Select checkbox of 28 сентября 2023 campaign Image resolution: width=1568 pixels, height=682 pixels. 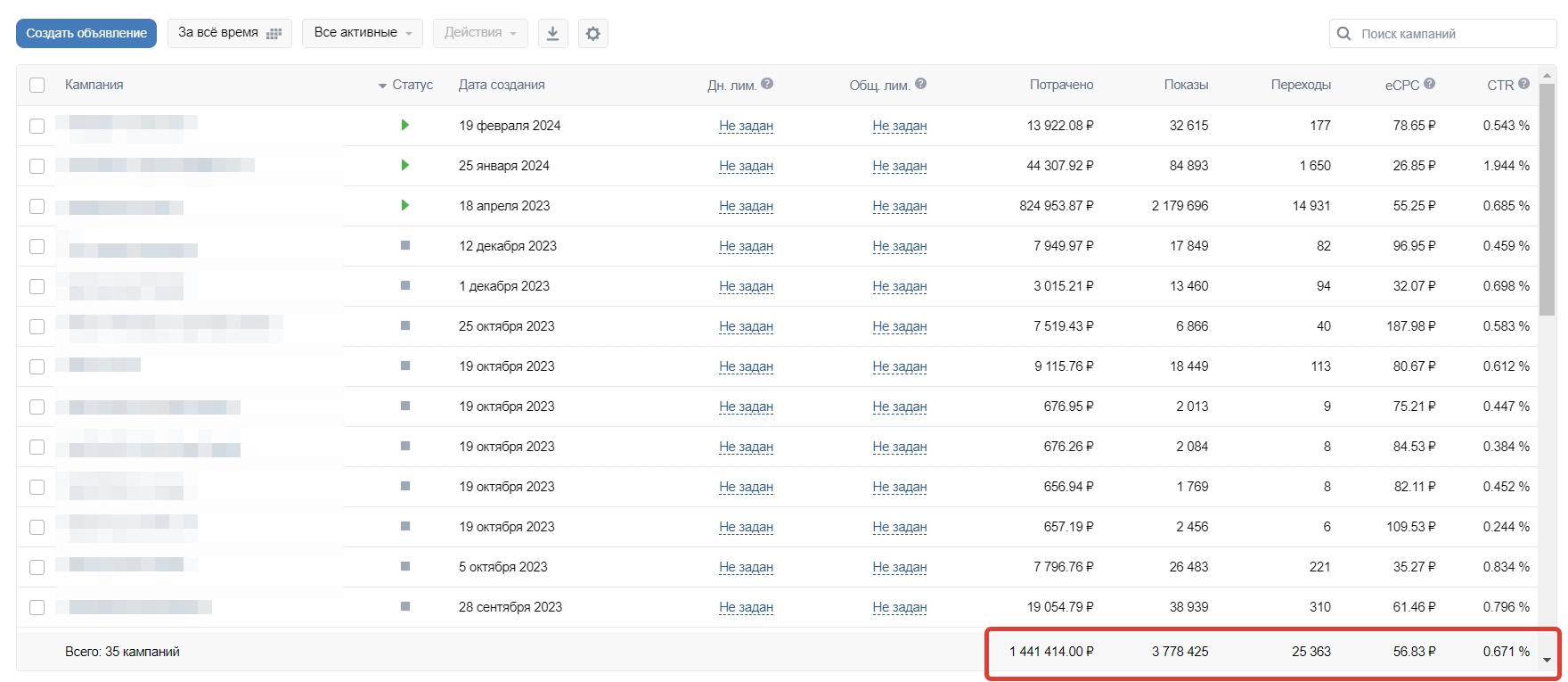37,607
